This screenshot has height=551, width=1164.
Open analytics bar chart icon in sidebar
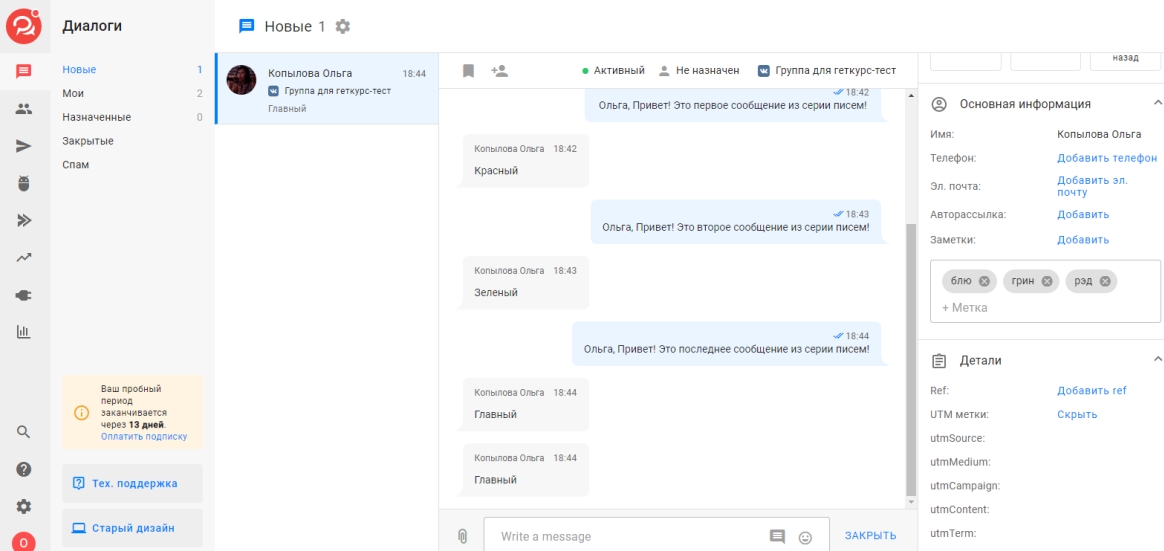[x=24, y=332]
